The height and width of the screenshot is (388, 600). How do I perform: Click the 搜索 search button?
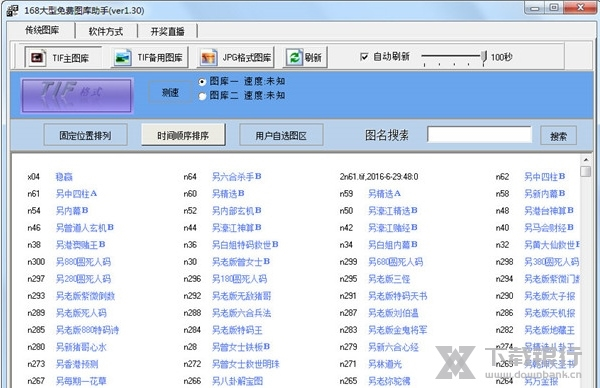(x=559, y=136)
